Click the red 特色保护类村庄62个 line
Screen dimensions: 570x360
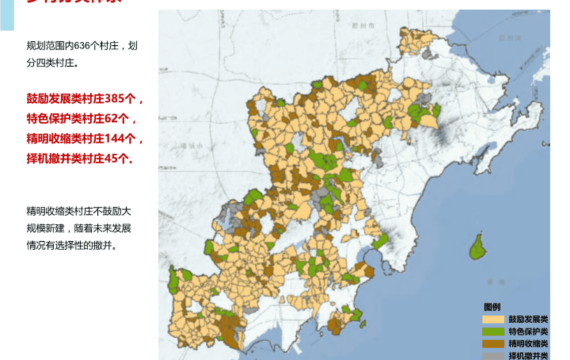81,119
